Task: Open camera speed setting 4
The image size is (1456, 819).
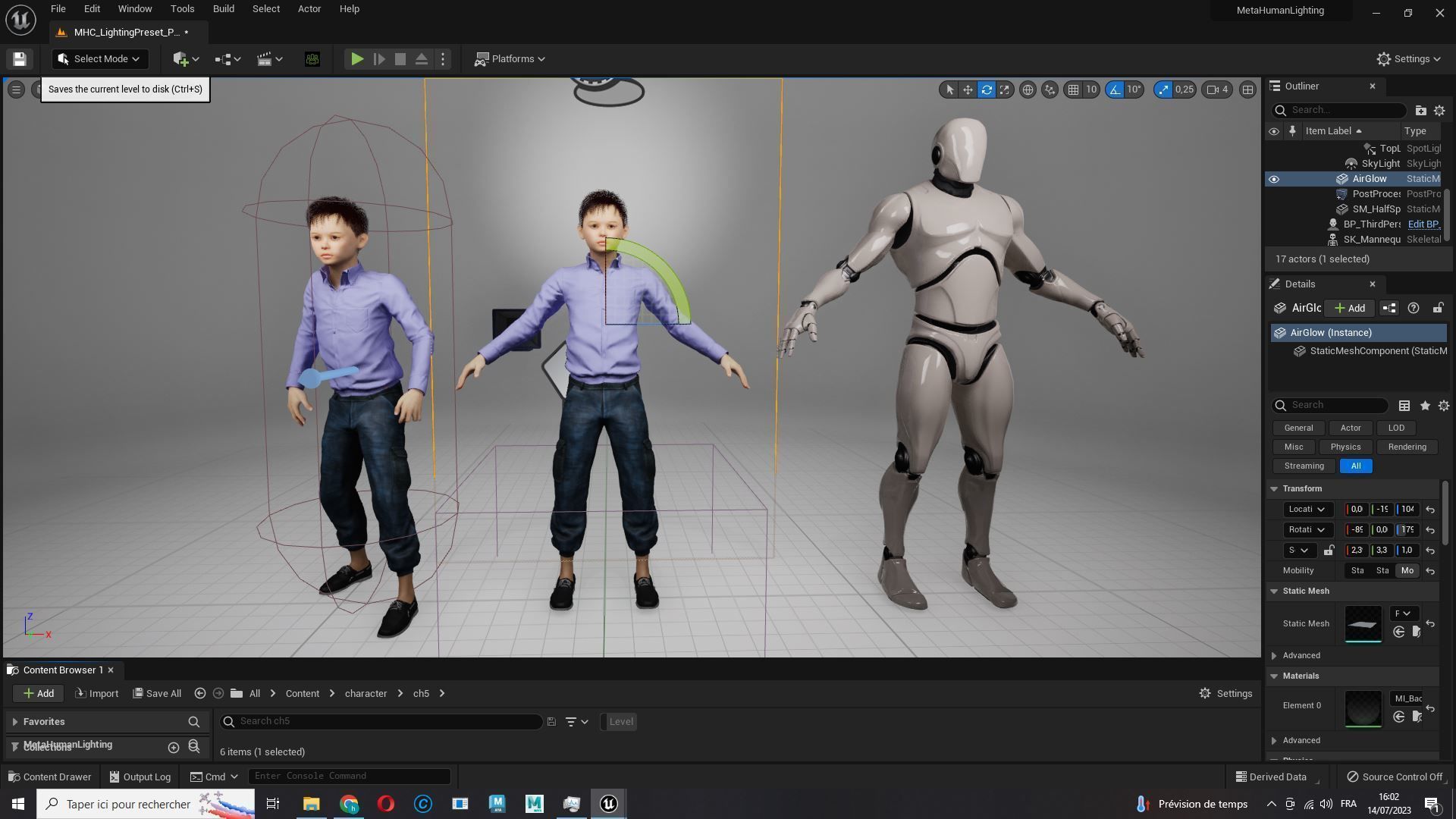Action: pos(1217,89)
